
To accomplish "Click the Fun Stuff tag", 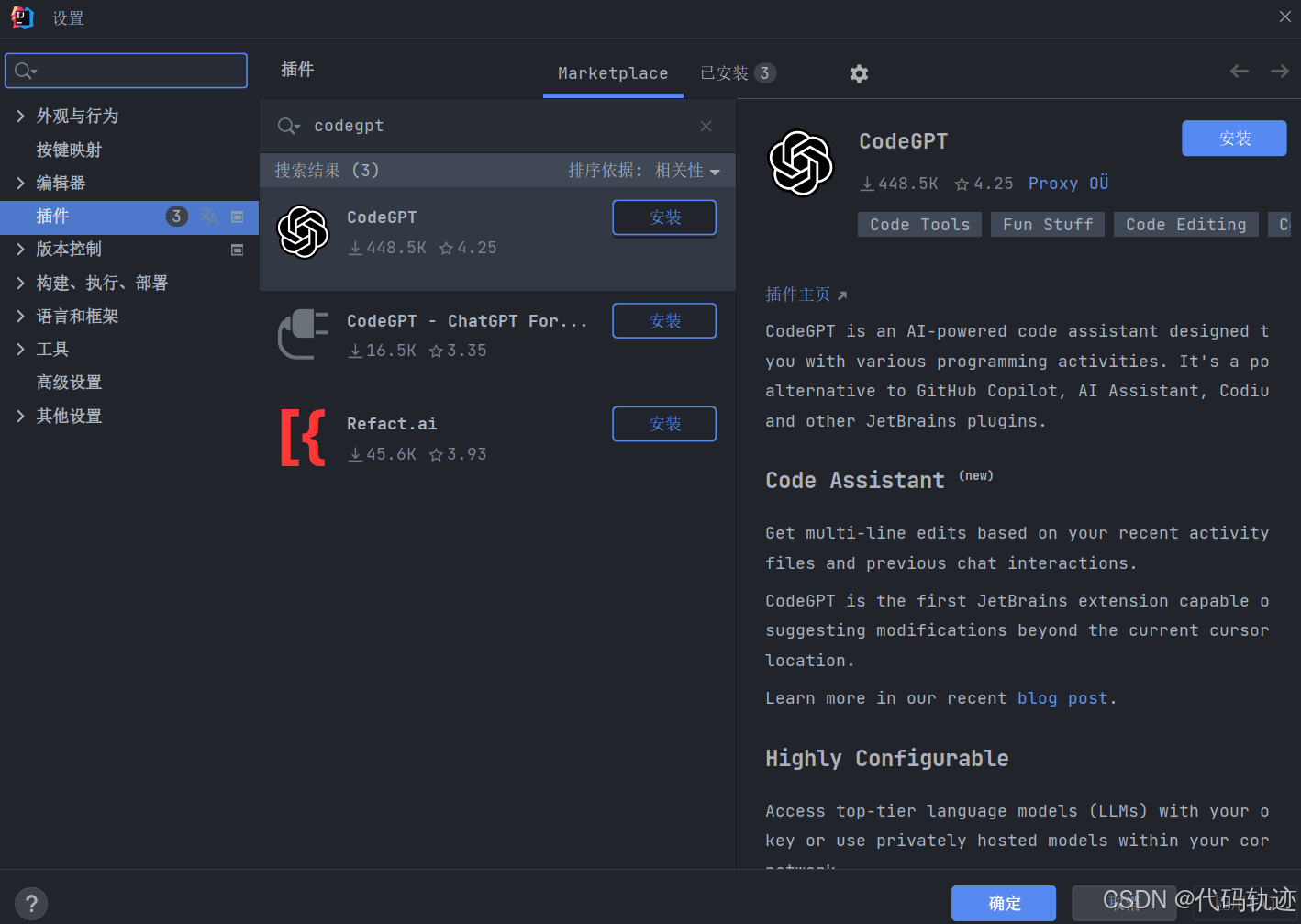I will coord(1048,225).
